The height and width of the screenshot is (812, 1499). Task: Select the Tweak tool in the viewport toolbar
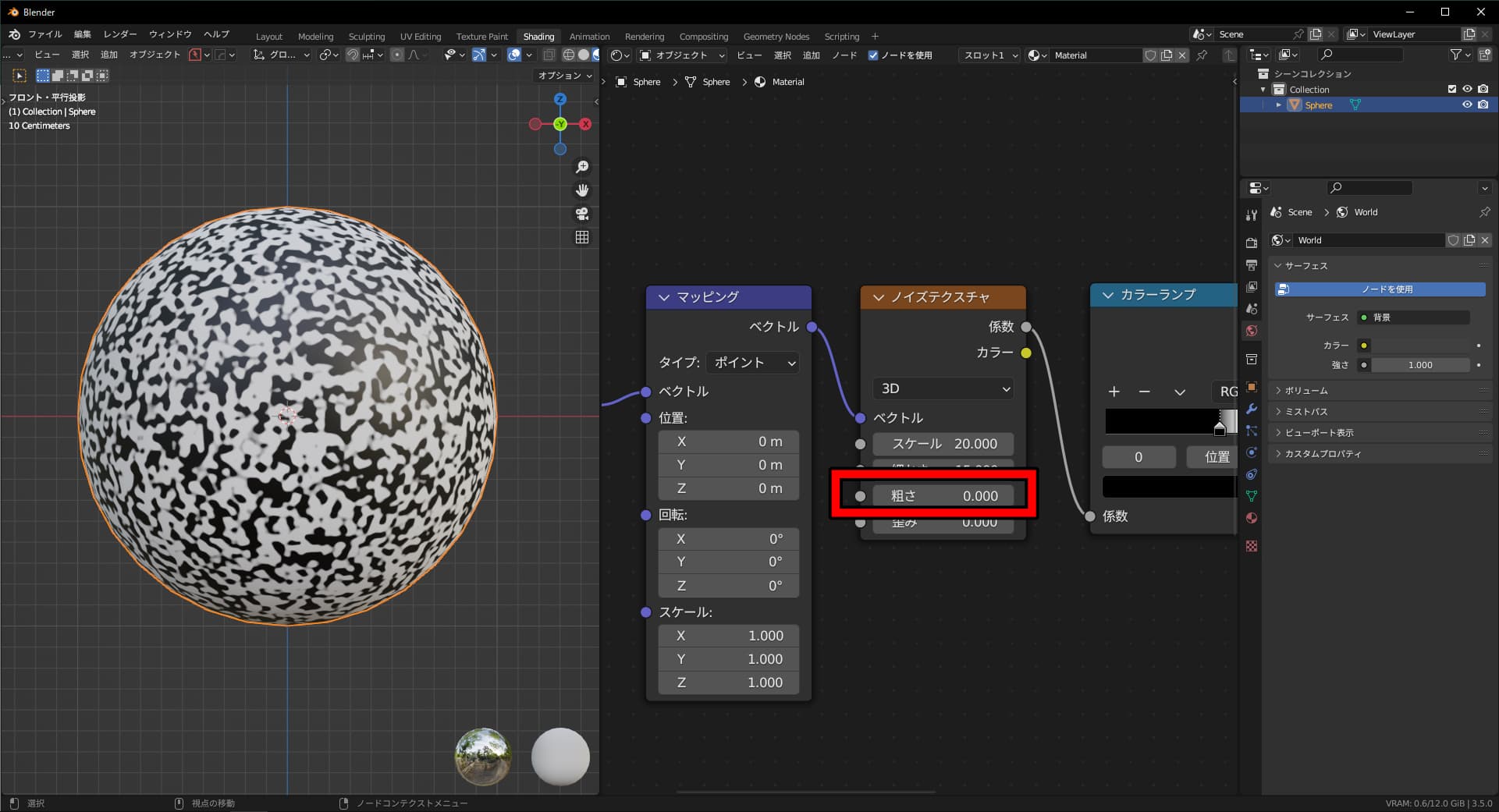(x=19, y=75)
